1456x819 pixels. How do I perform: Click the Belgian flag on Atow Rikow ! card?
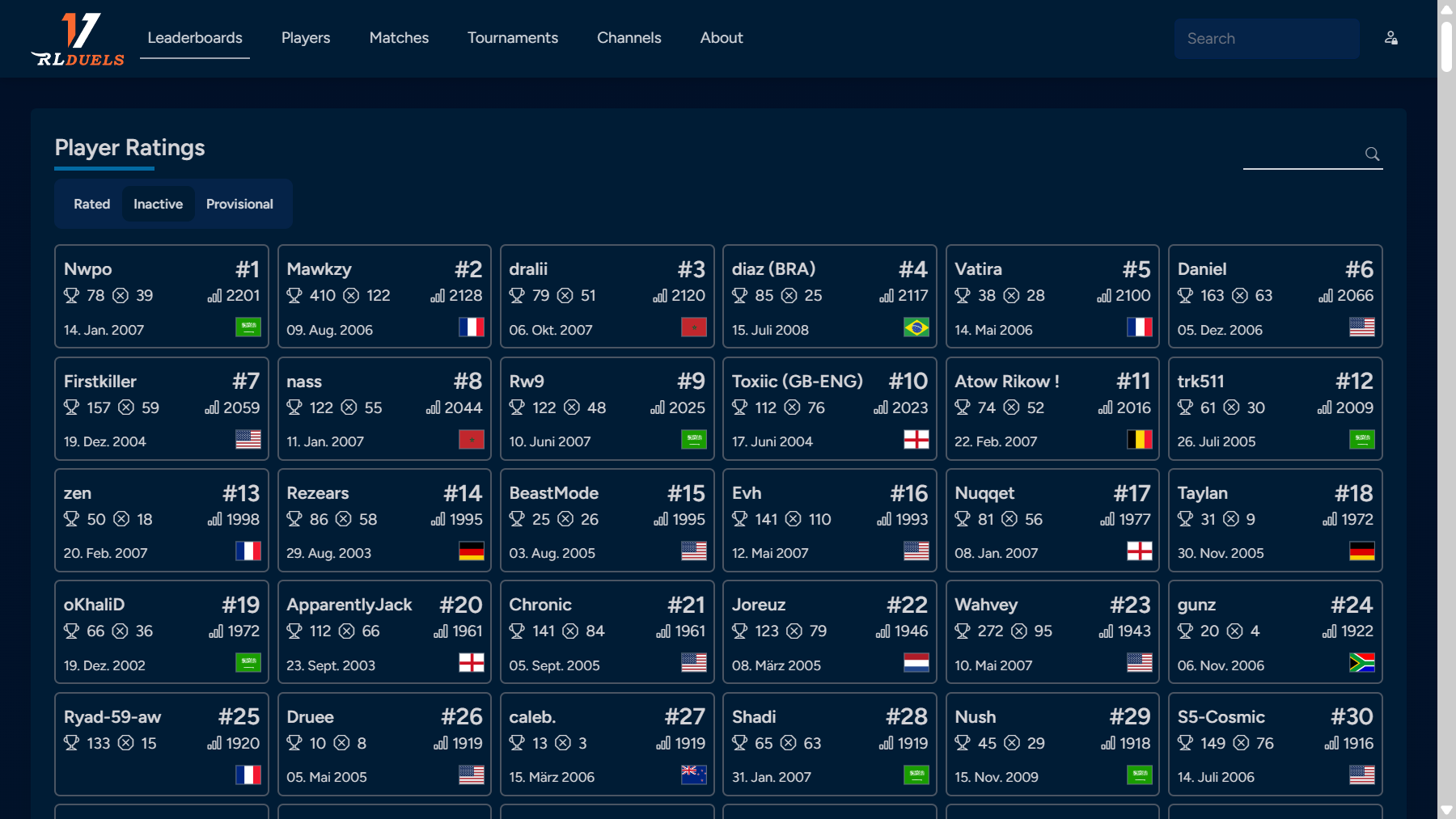pos(1139,440)
